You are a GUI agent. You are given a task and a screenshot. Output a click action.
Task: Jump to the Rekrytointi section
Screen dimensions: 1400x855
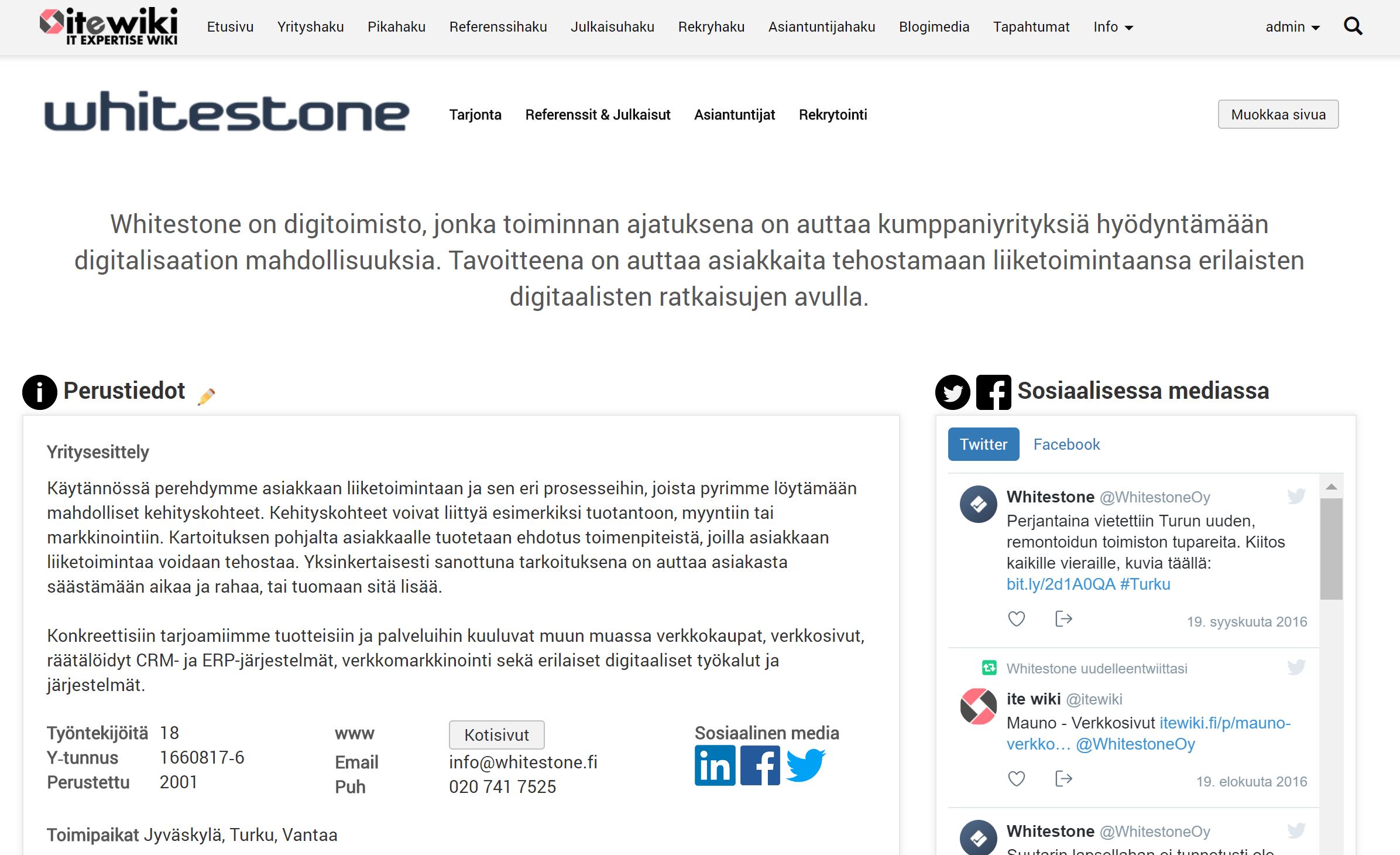tap(833, 115)
